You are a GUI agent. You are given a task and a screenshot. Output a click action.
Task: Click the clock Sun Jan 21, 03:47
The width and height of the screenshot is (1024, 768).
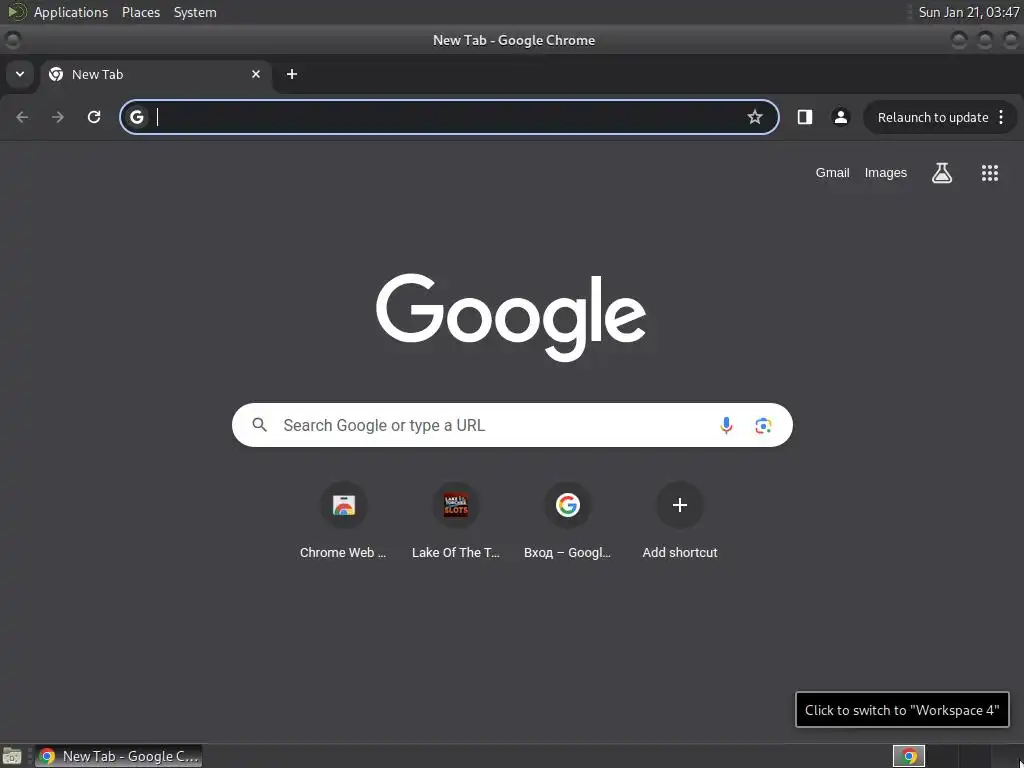(968, 12)
